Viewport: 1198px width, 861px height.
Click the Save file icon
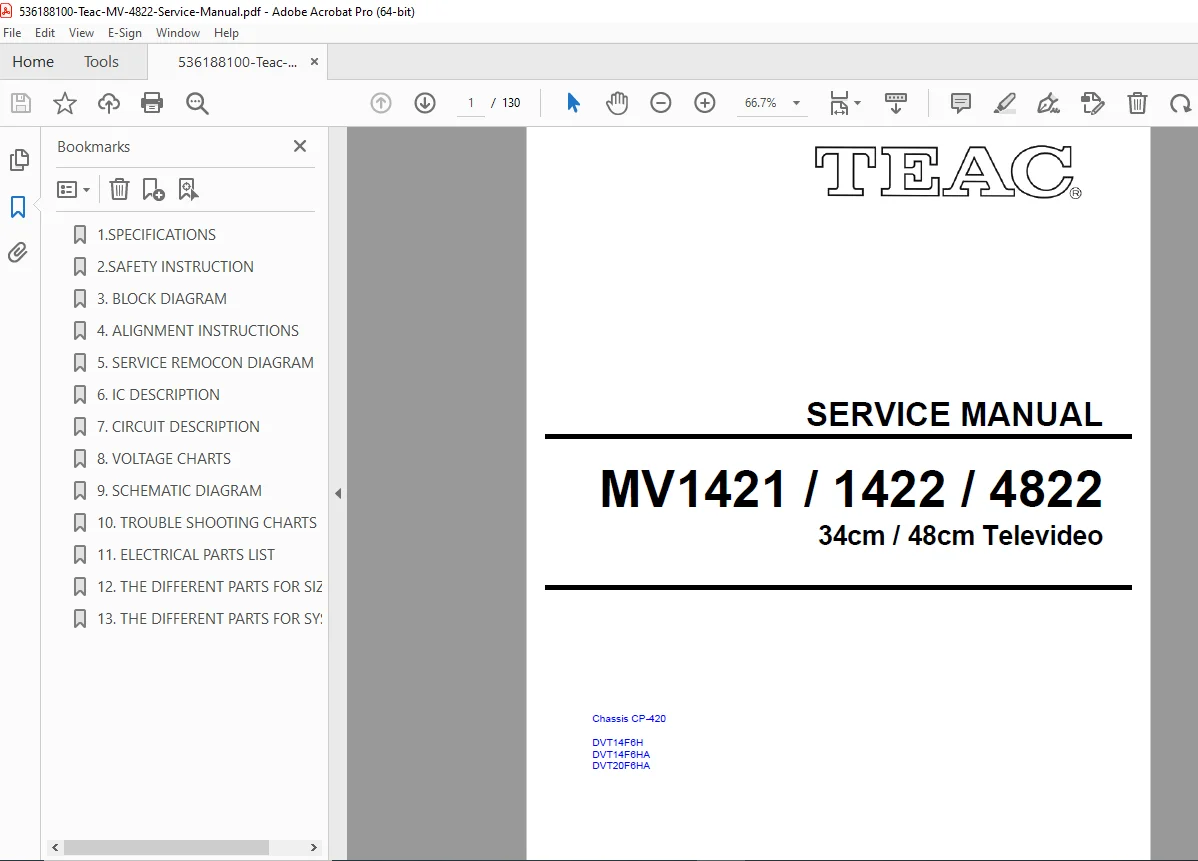[x=21, y=102]
